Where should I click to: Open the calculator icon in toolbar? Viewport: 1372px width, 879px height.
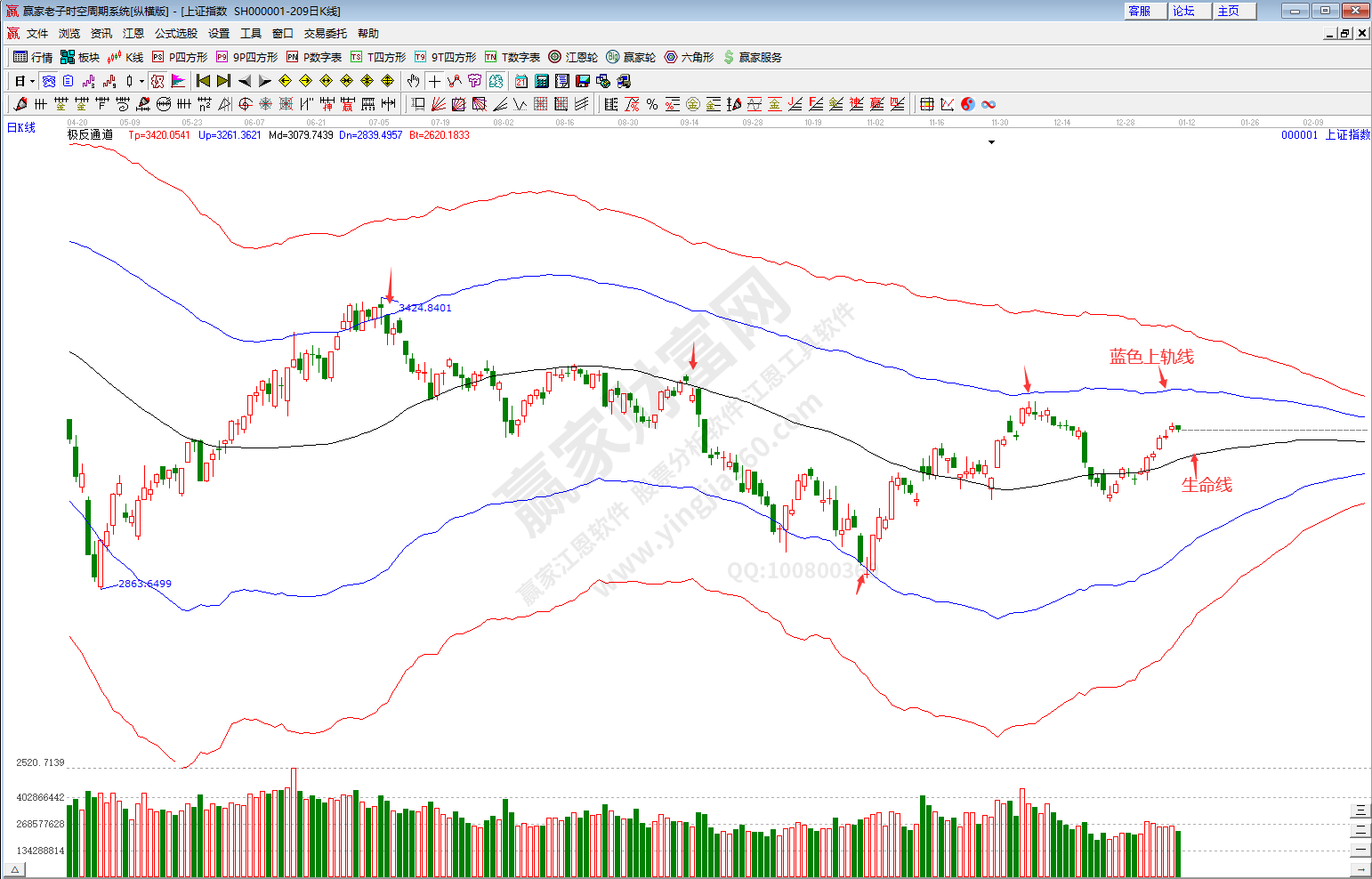(542, 81)
